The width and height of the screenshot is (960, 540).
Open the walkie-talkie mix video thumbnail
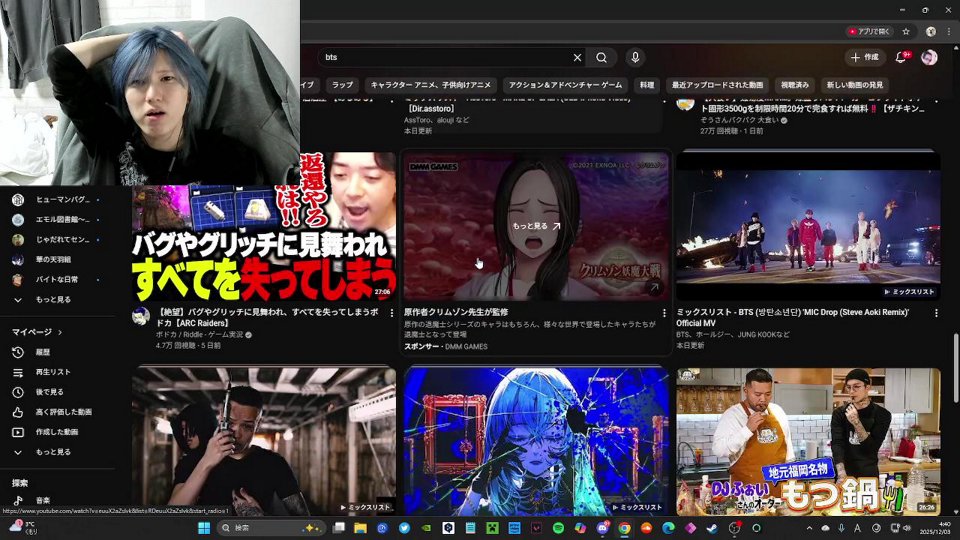click(x=264, y=441)
